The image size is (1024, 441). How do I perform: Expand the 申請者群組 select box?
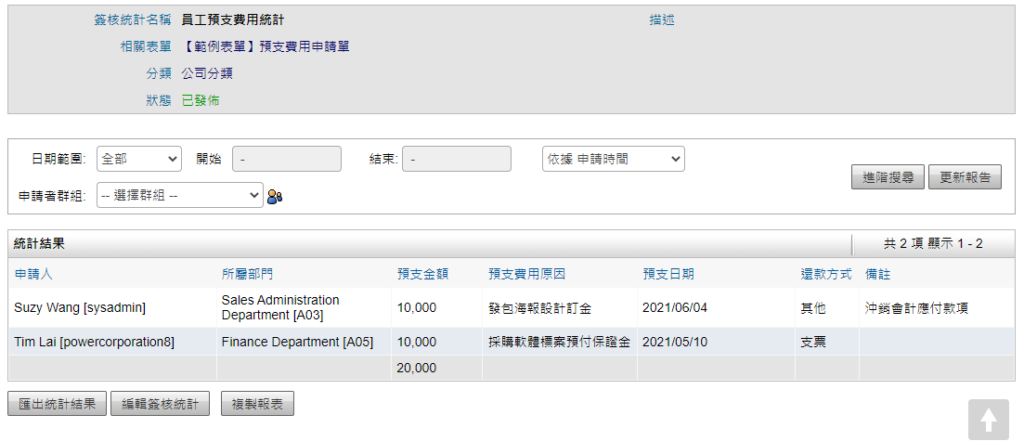(x=179, y=196)
